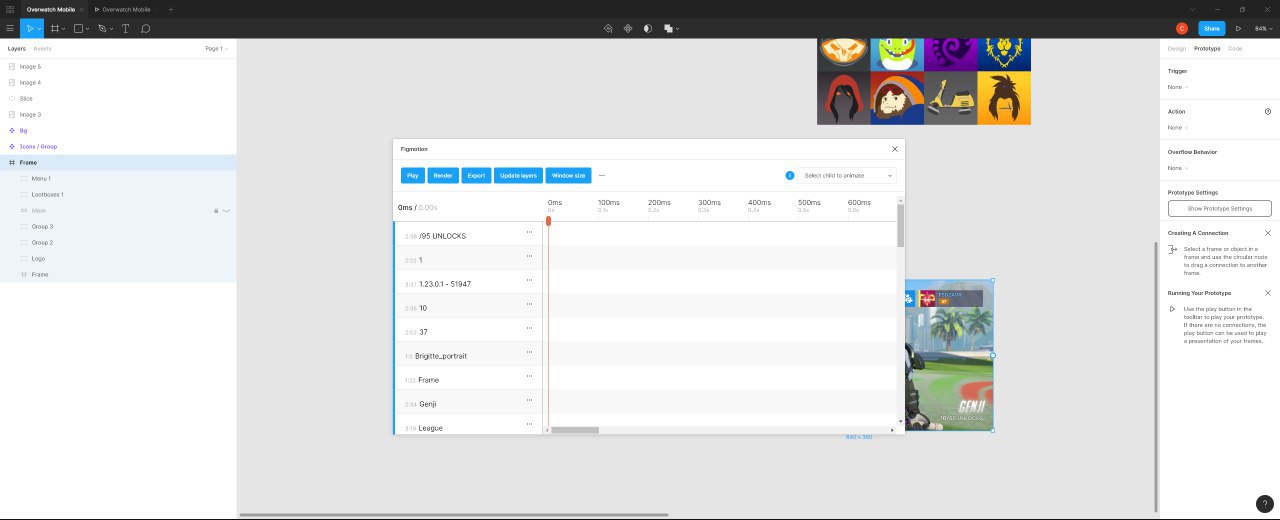Image resolution: width=1280 pixels, height=520 pixels.
Task: Click Play in Figmotion
Action: (x=413, y=175)
